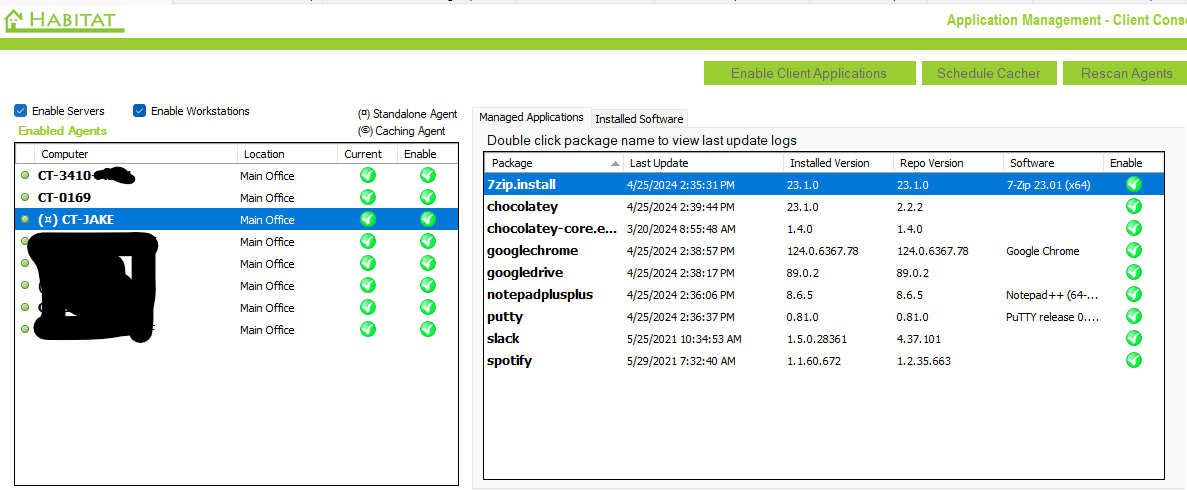Screen dimensions: 1187x490
Task: Select the CT-0169 computer row
Action: (236, 198)
